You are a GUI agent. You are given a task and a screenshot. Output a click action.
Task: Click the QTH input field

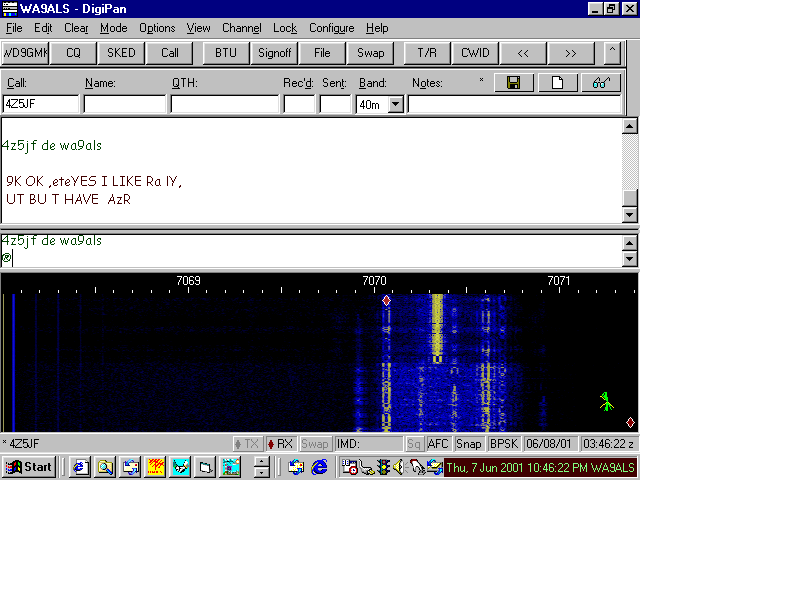pos(224,104)
